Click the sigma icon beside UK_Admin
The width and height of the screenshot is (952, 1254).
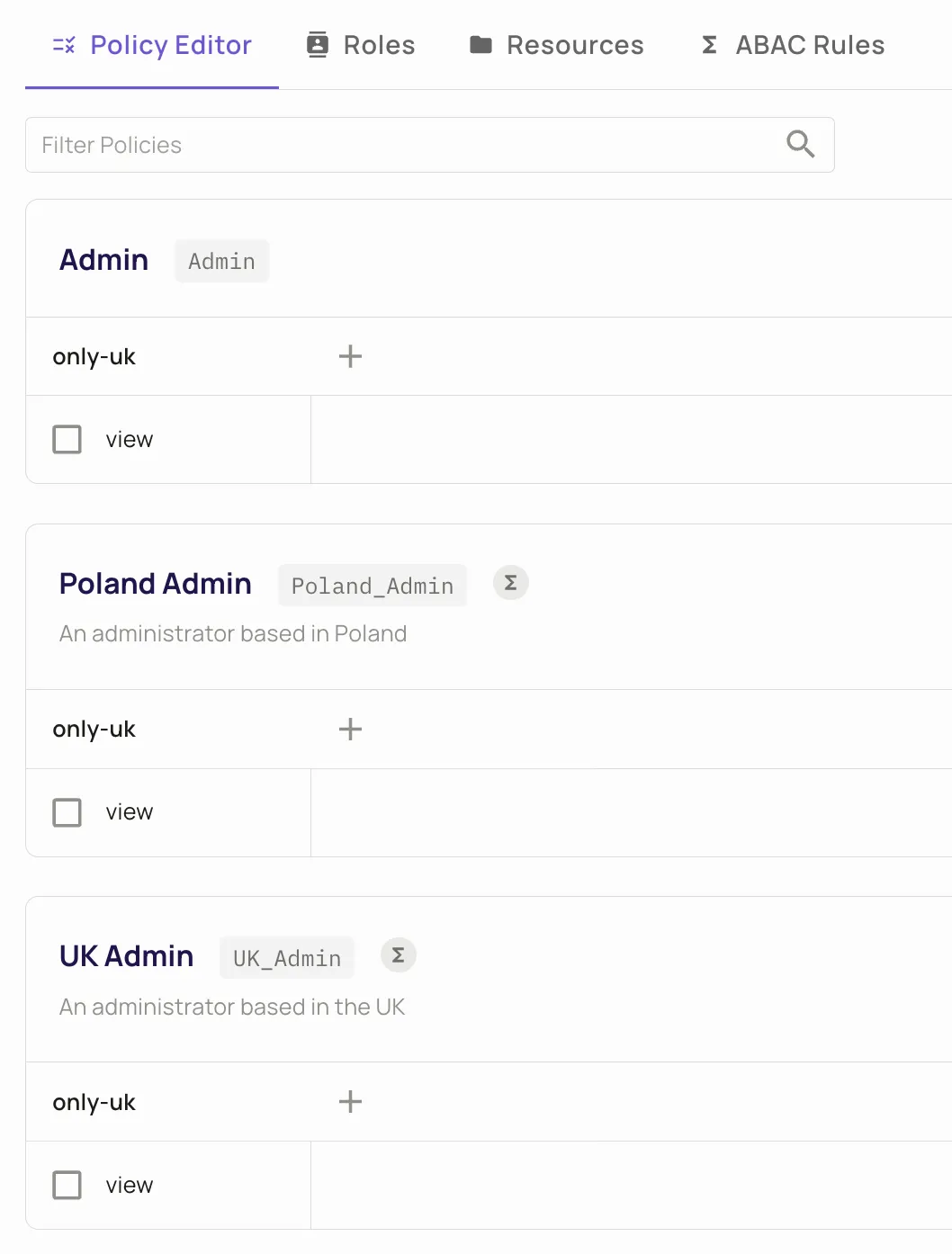(x=398, y=955)
